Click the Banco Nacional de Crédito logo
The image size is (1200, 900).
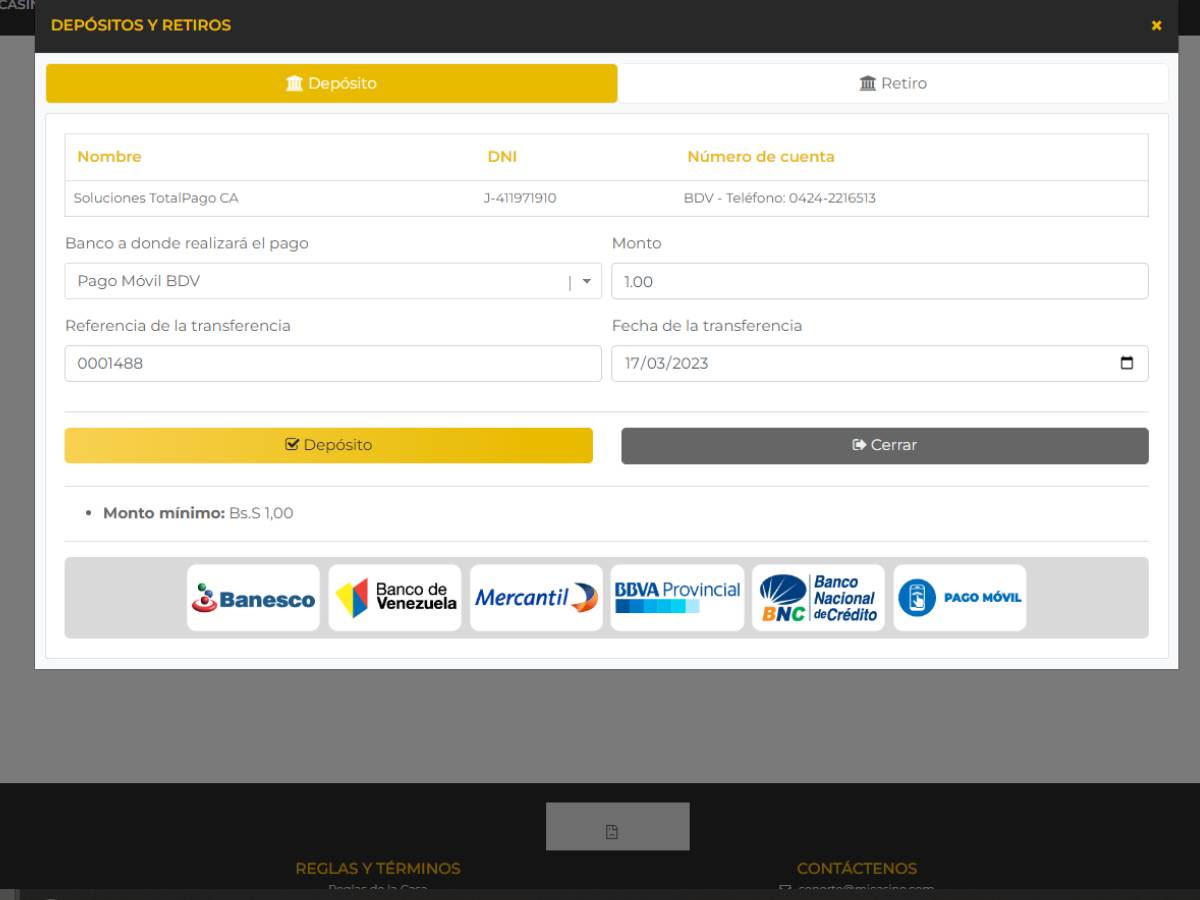point(818,598)
